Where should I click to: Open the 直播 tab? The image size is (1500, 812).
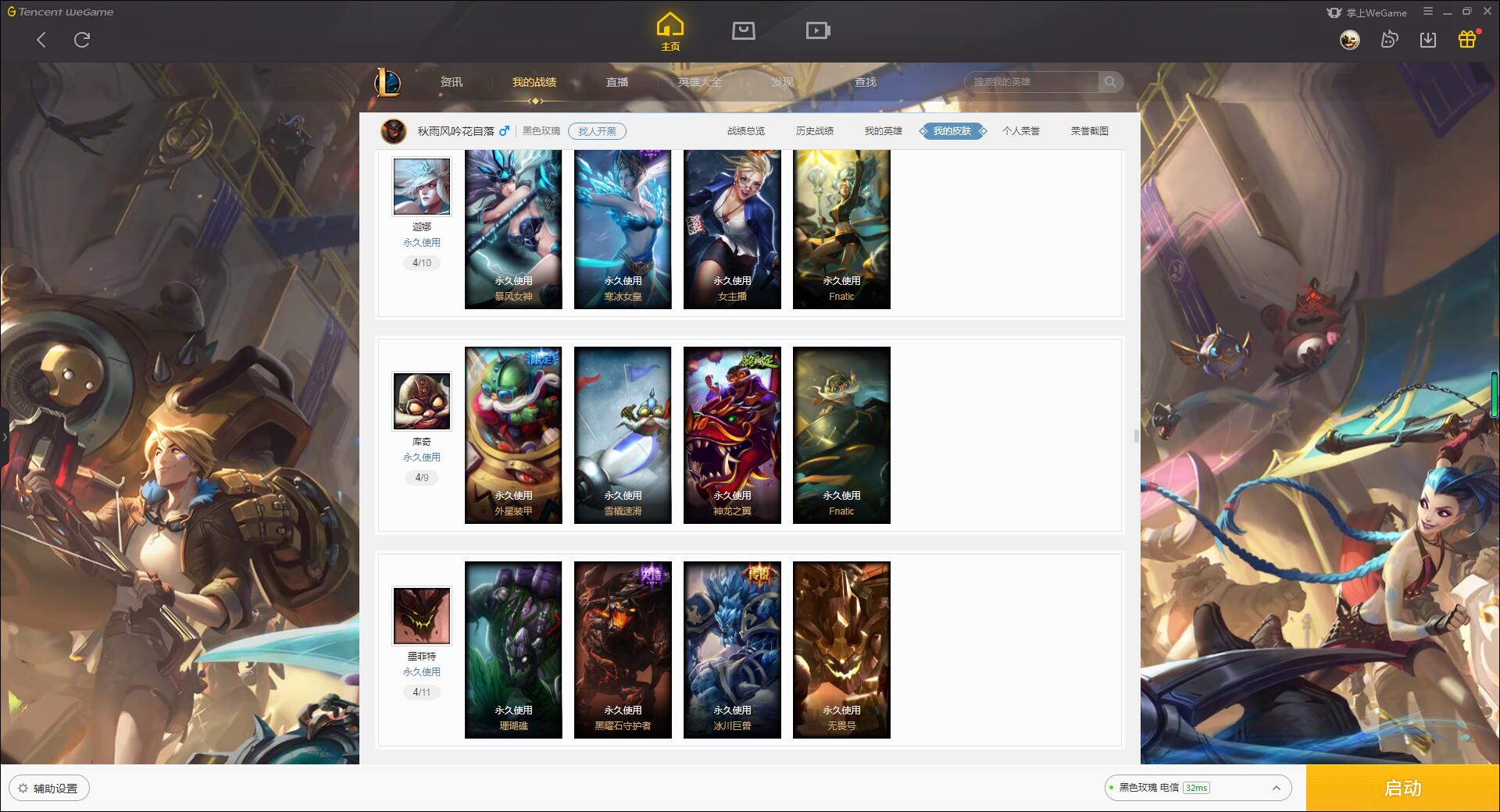(x=617, y=82)
